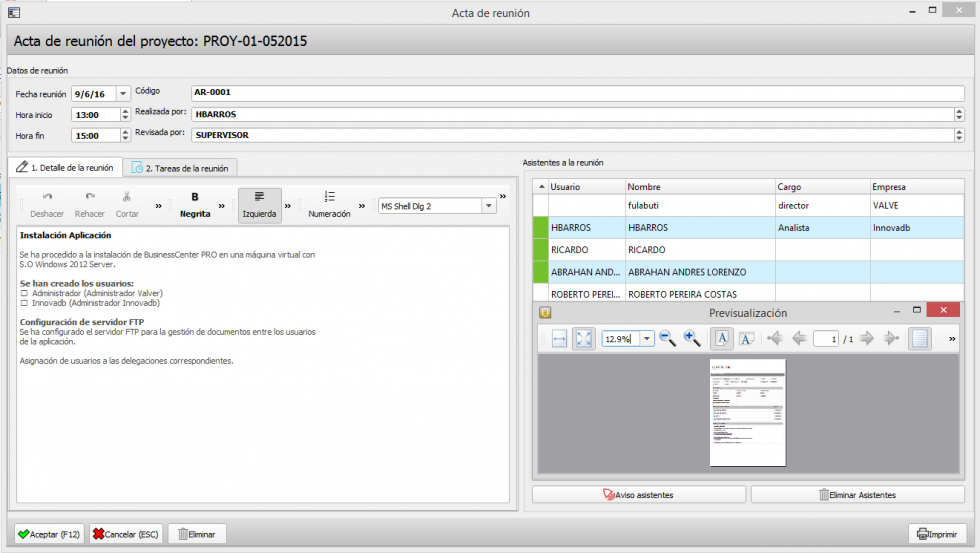Viewport: 980px width, 553px height.
Task: Expand editor toolbar overflow at far right
Action: (x=502, y=196)
